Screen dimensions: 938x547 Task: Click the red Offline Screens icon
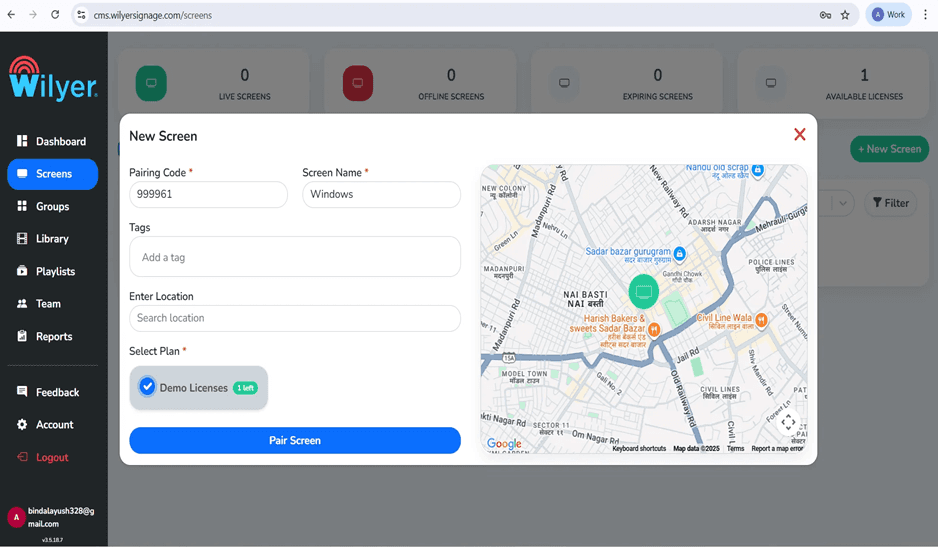coord(358,83)
